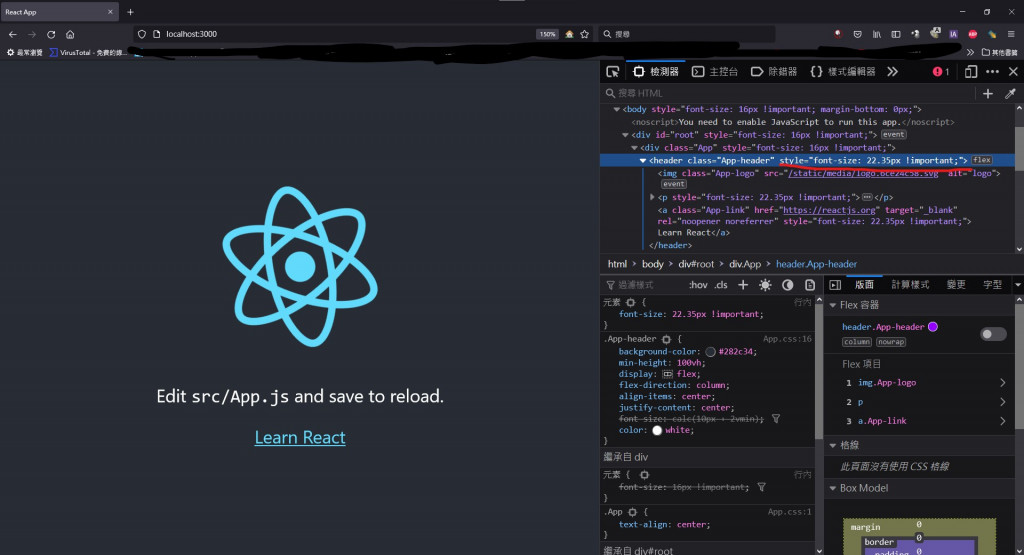Add a new CSS rule with plus
Viewport: 1024px width, 555px height.
tap(743, 285)
